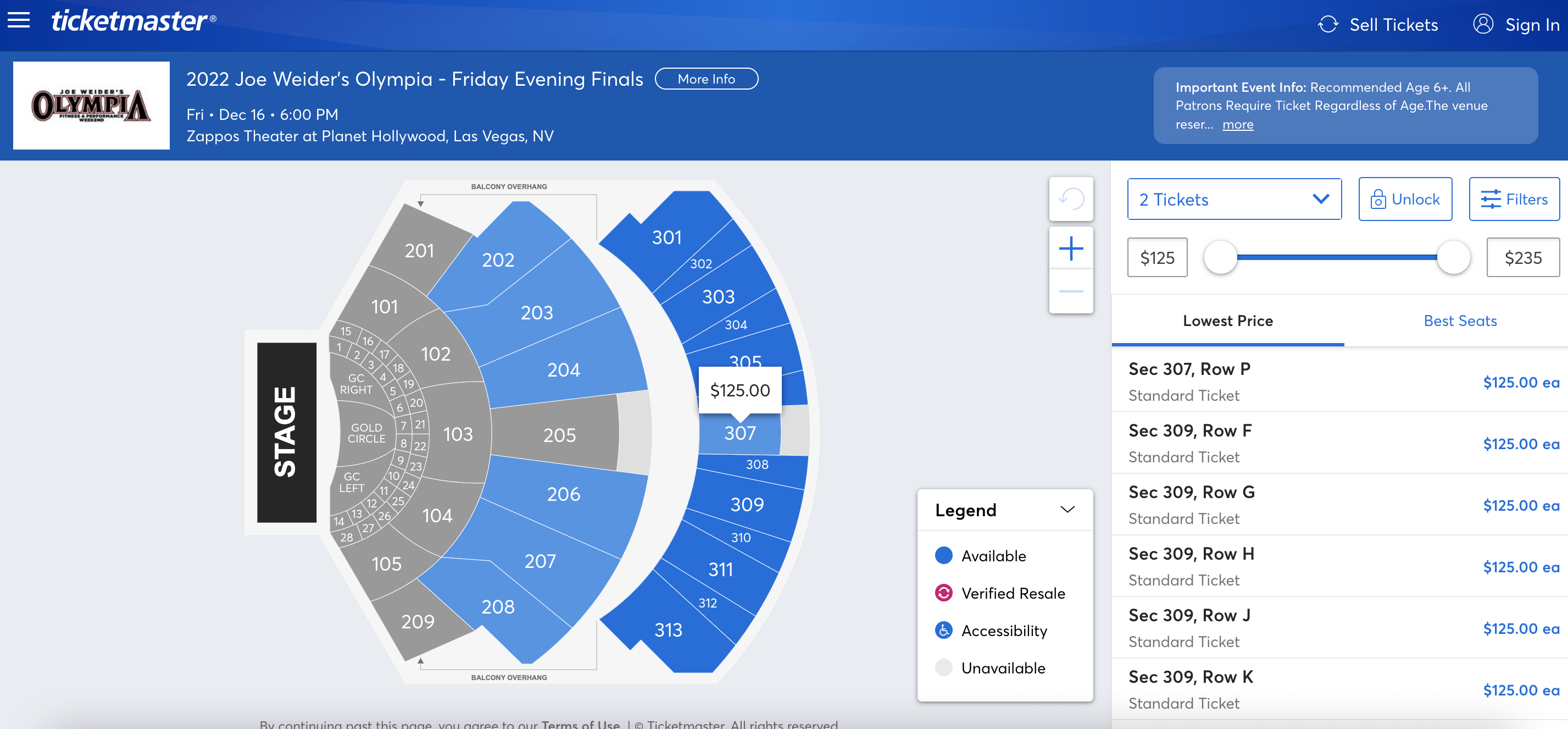Zoom in on the seat map
Image resolution: width=1568 pixels, height=729 pixels.
coord(1071,248)
